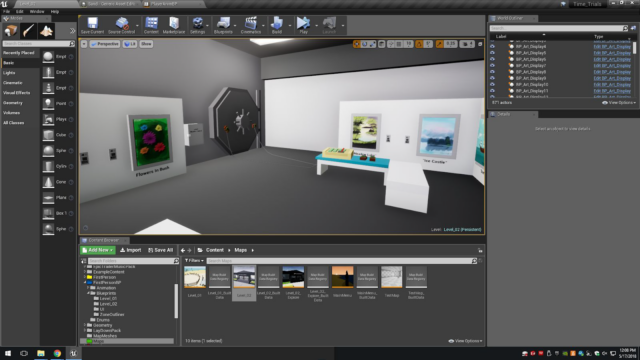Select the Paint mode brush icon
The height and width of the screenshot is (360, 640).
(28, 31)
